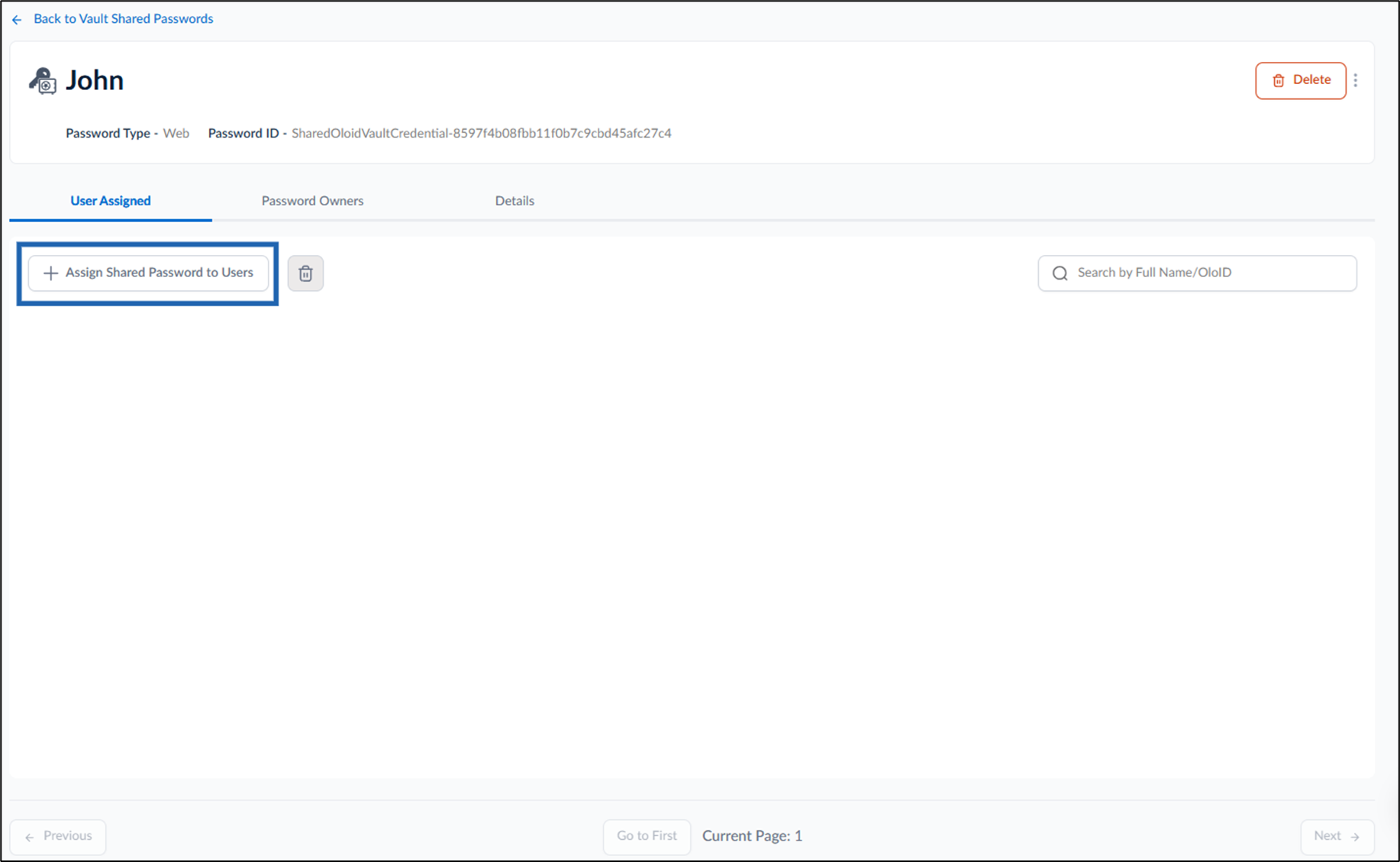Click the John password title

click(95, 80)
